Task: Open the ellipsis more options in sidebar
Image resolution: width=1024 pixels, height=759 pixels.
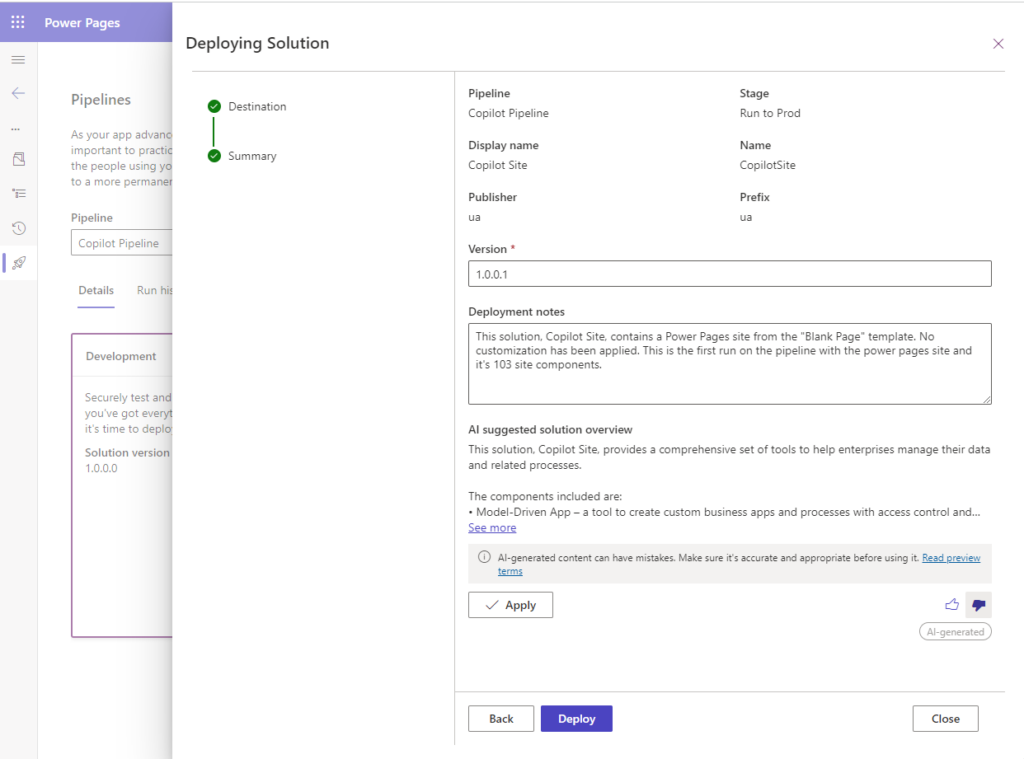Action: pyautogui.click(x=16, y=129)
